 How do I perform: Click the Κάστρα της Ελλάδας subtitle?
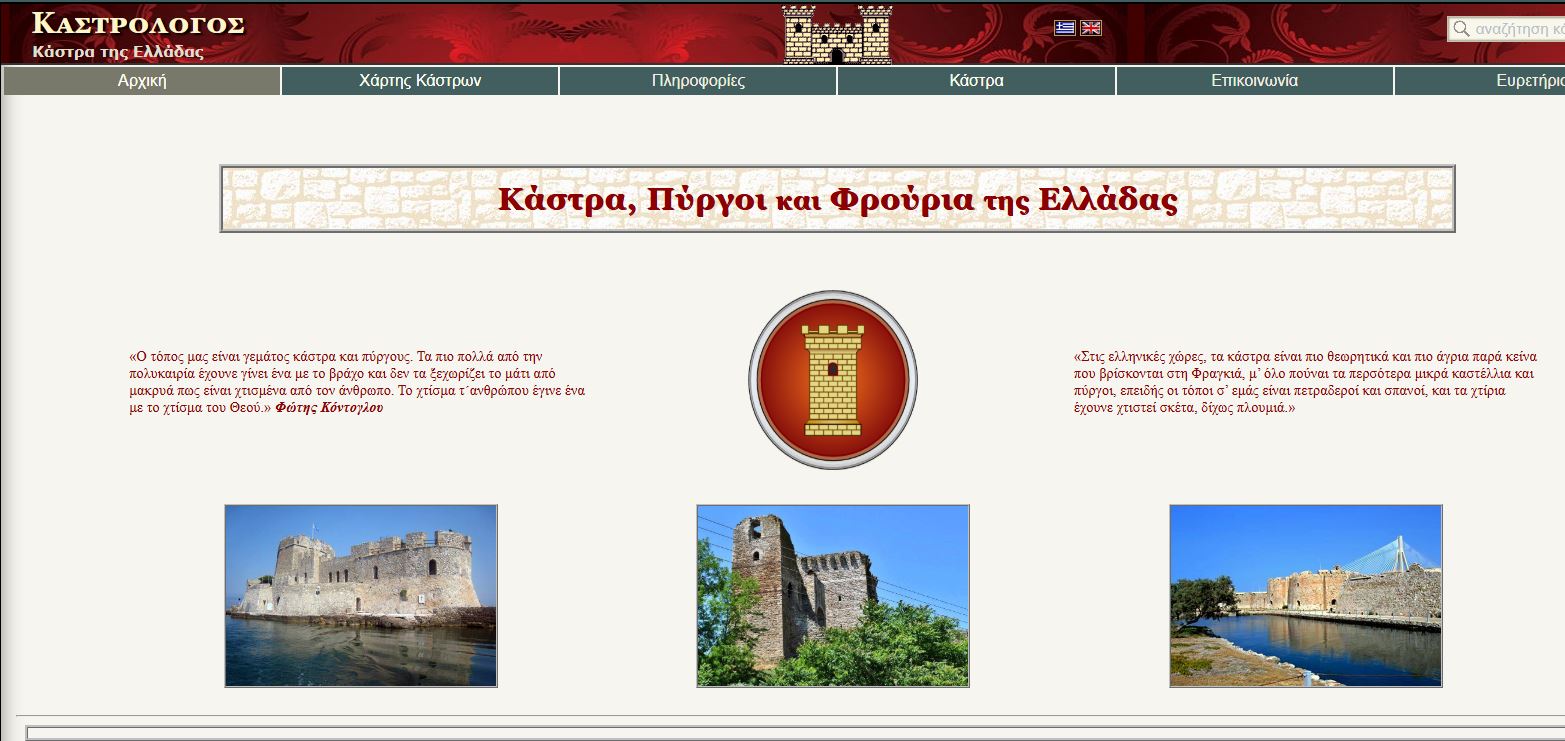point(118,51)
